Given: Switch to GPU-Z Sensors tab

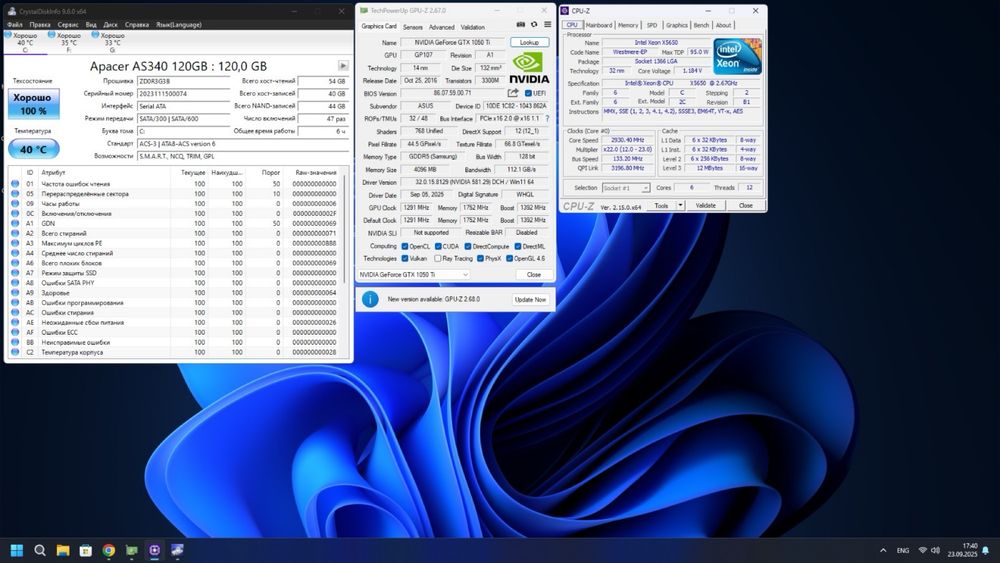Looking at the screenshot, I should [413, 27].
